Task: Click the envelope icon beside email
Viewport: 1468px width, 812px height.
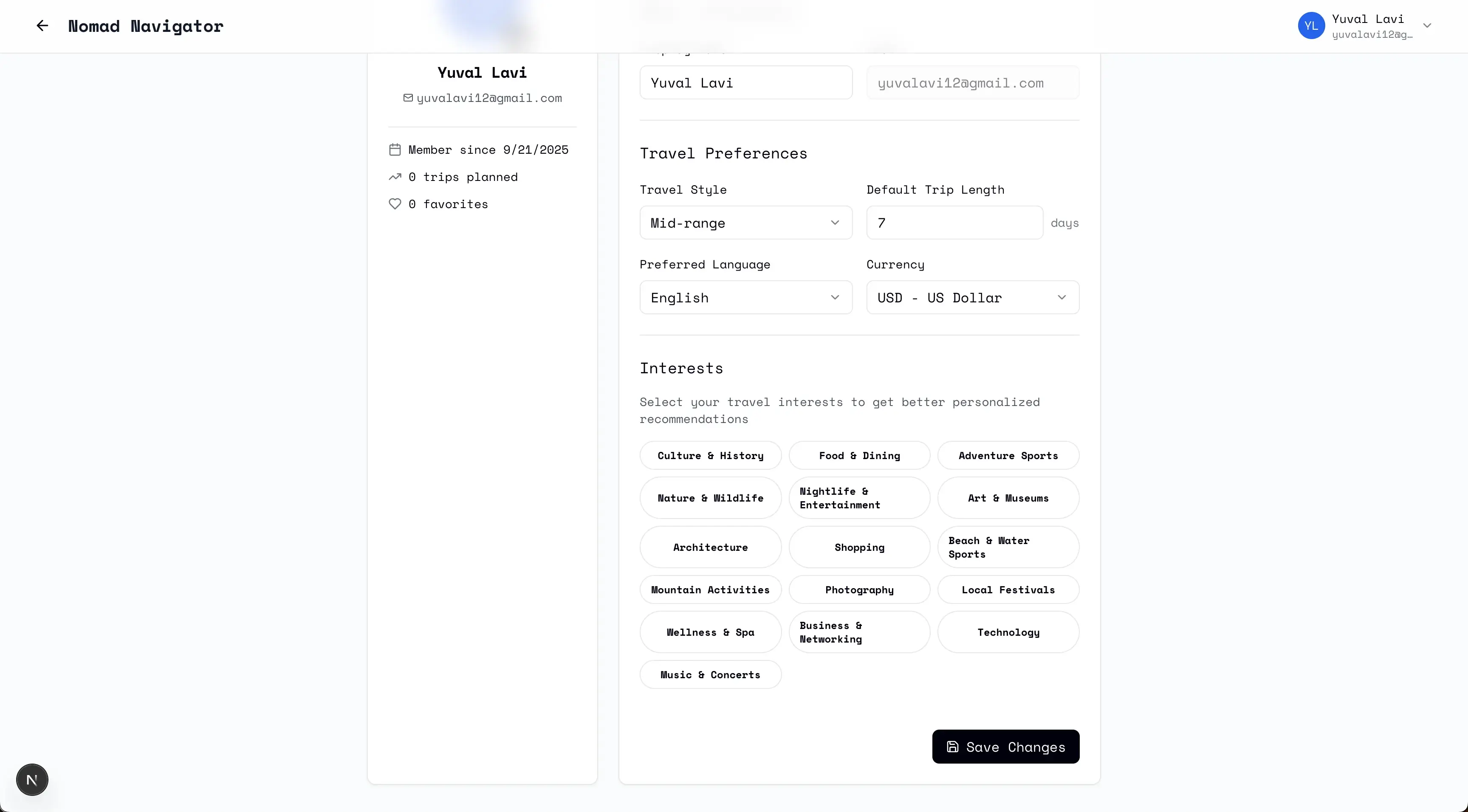Action: [x=408, y=98]
